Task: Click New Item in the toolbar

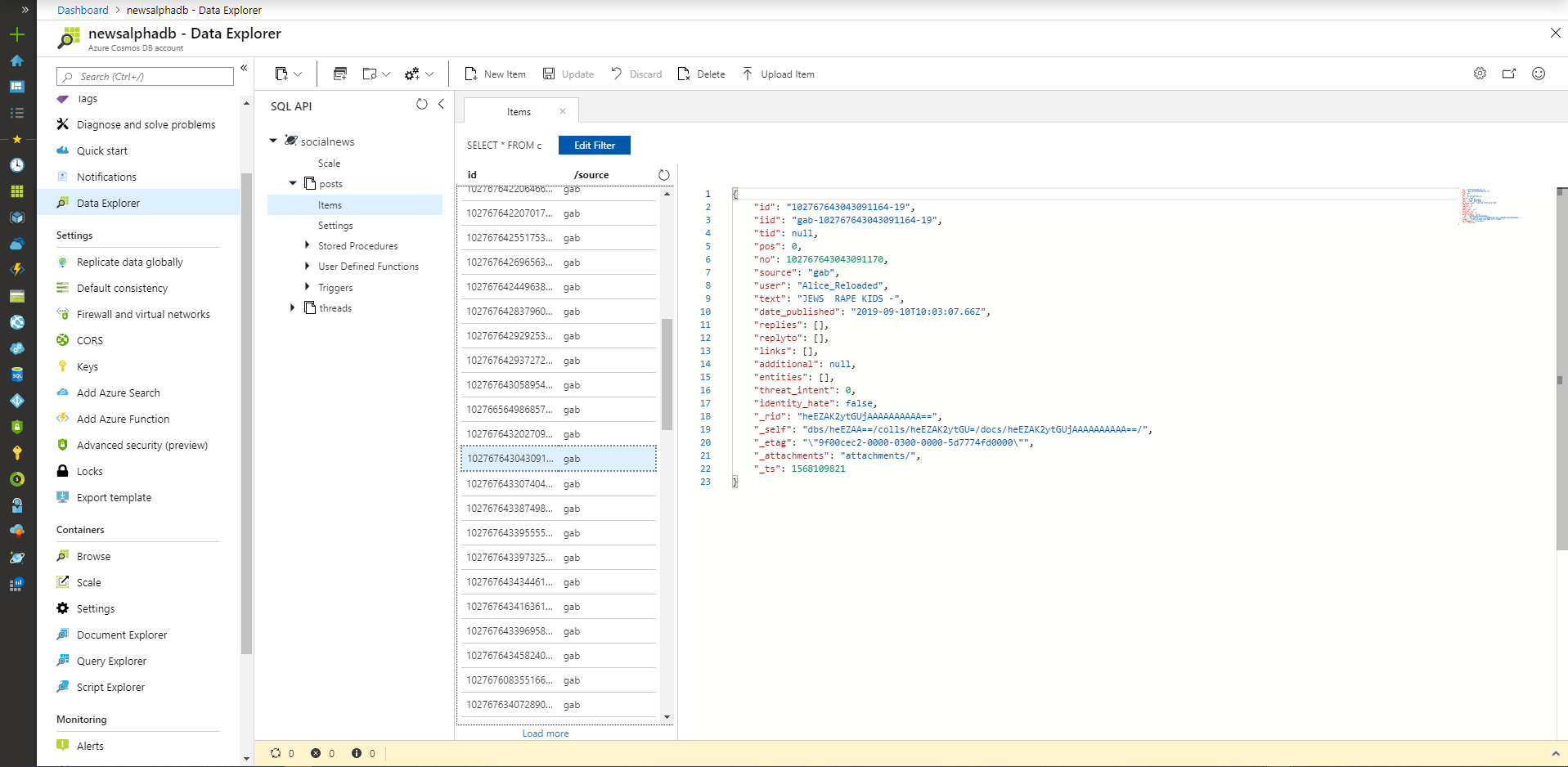Action: tap(496, 74)
